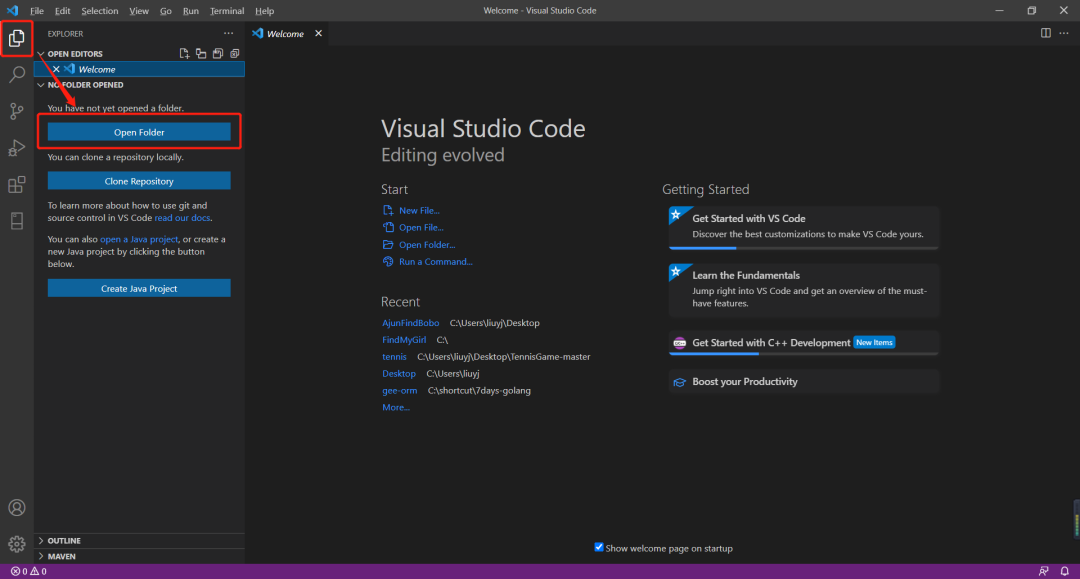The height and width of the screenshot is (579, 1080).
Task: Click the Split Editor Right icon
Action: (1045, 33)
